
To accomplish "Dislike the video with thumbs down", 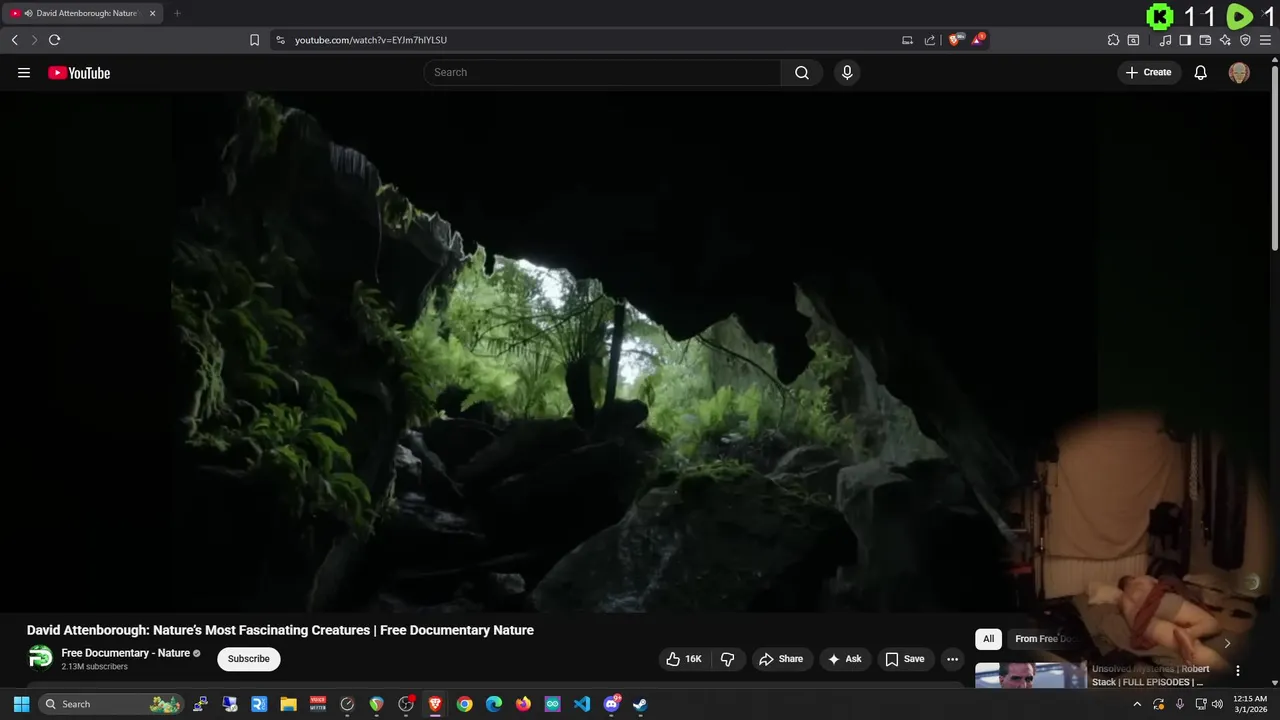I will click(x=727, y=659).
